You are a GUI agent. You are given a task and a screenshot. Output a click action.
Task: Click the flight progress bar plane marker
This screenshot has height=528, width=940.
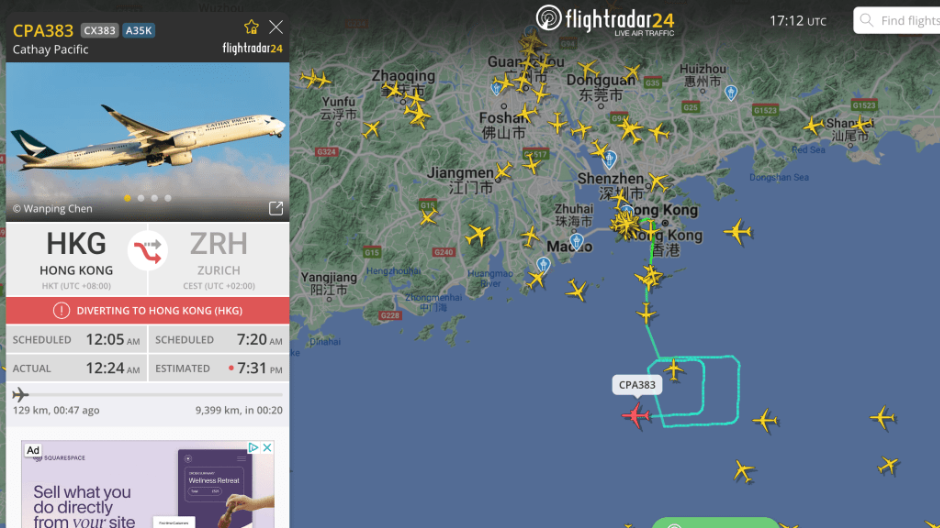(20, 394)
